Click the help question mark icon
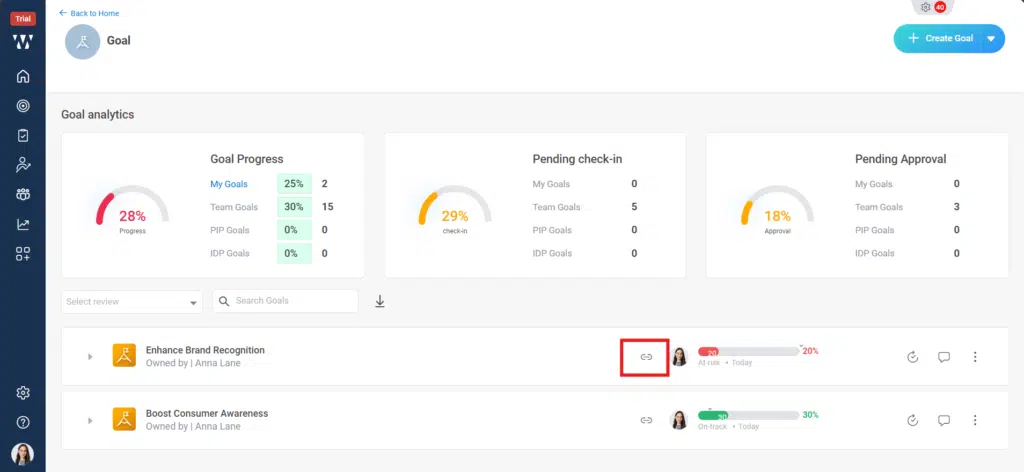The width and height of the screenshot is (1024, 472). (x=22, y=422)
